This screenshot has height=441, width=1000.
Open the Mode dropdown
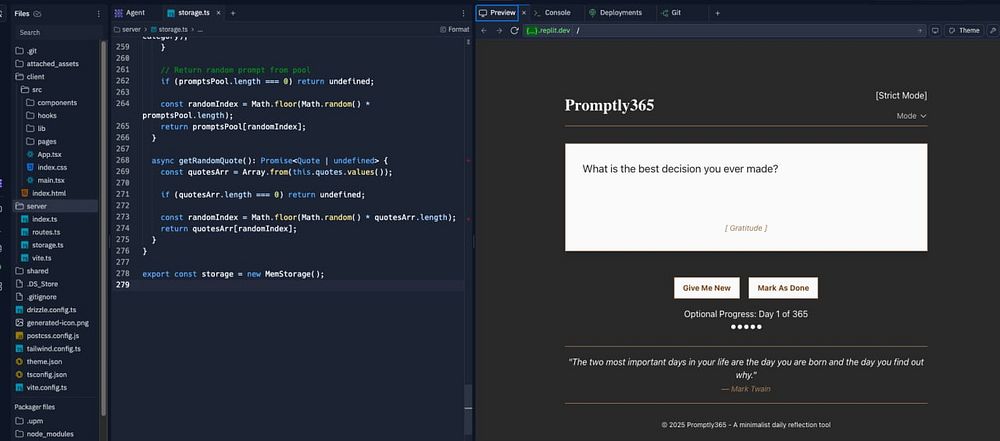pyautogui.click(x=911, y=116)
